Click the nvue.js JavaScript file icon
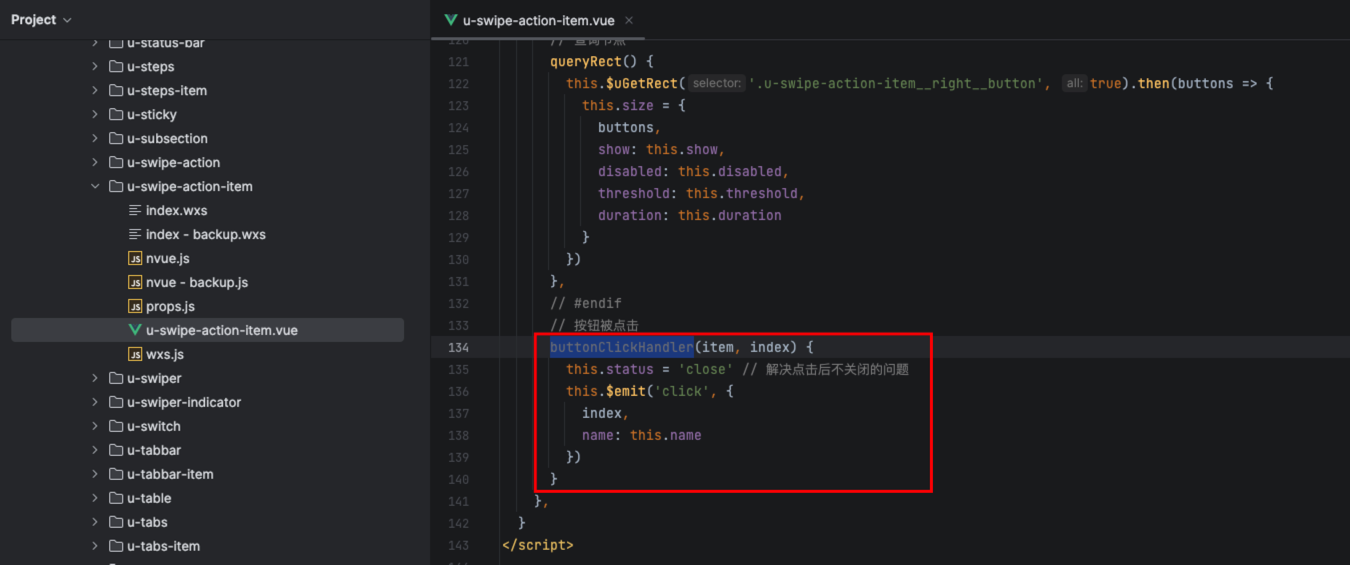Viewport: 1350px width, 565px height. coord(135,258)
